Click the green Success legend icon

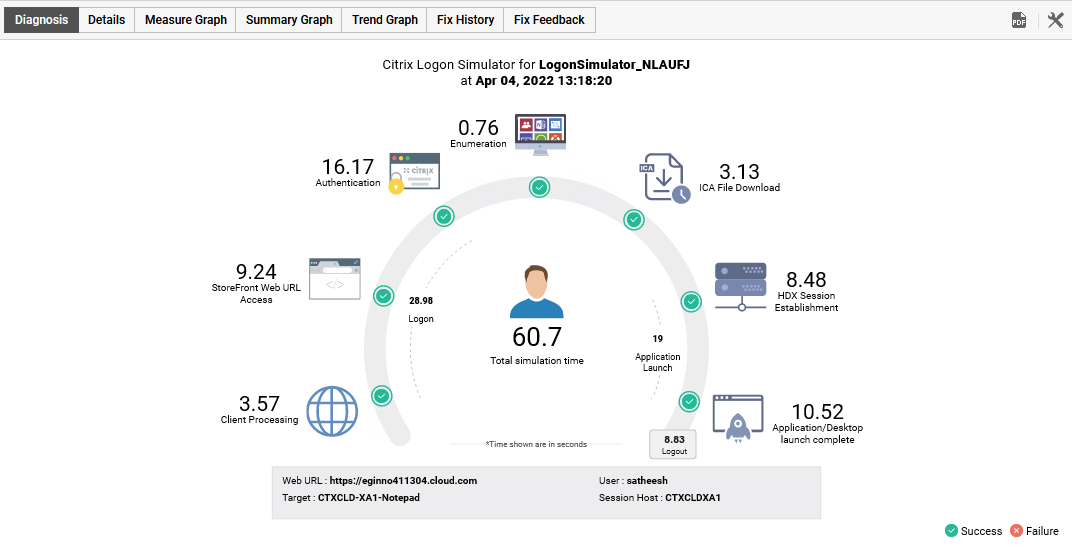point(951,531)
